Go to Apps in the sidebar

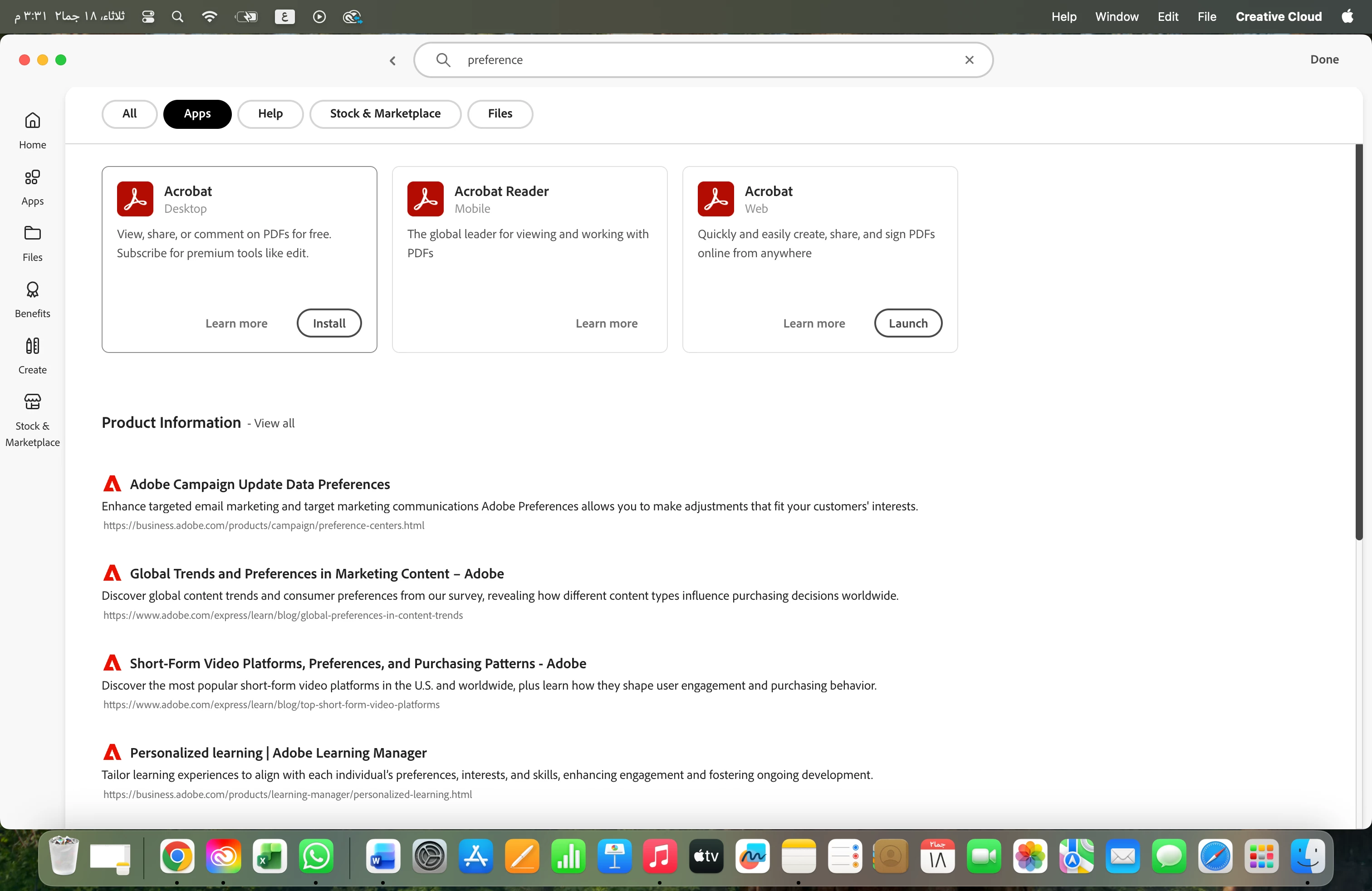pyautogui.click(x=32, y=187)
